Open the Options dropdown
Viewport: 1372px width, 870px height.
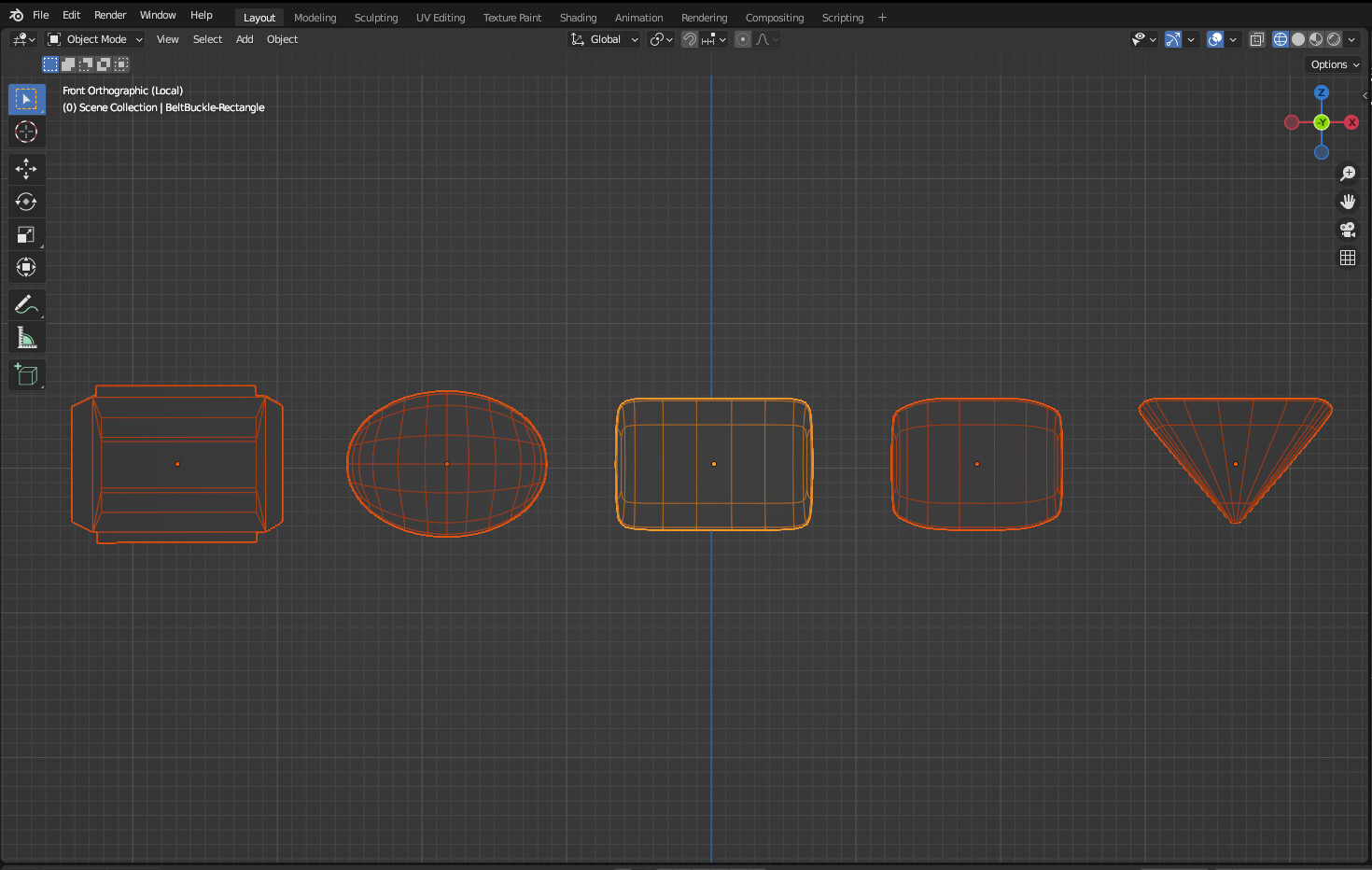click(x=1335, y=64)
